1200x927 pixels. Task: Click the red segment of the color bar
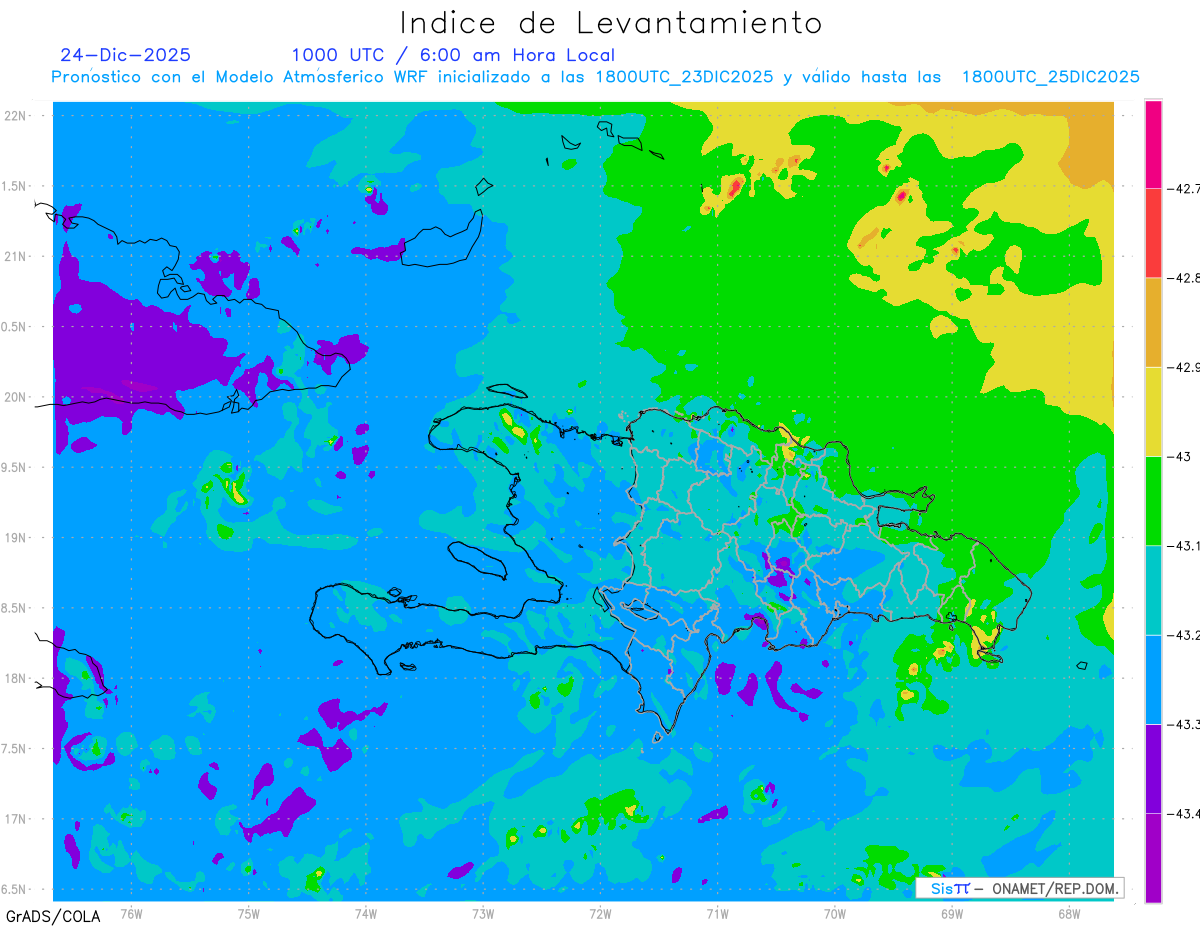(x=1153, y=232)
